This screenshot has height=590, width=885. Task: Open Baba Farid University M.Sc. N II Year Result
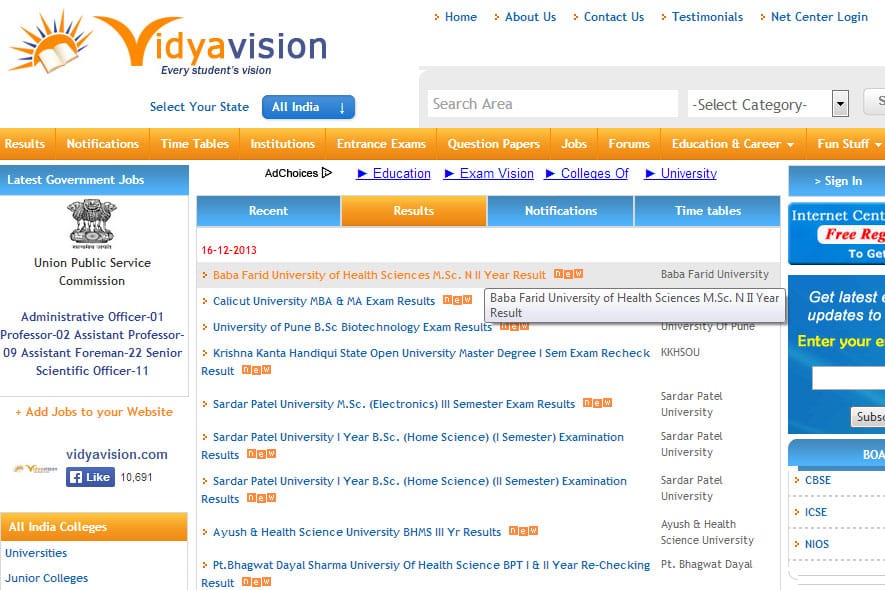pos(379,275)
